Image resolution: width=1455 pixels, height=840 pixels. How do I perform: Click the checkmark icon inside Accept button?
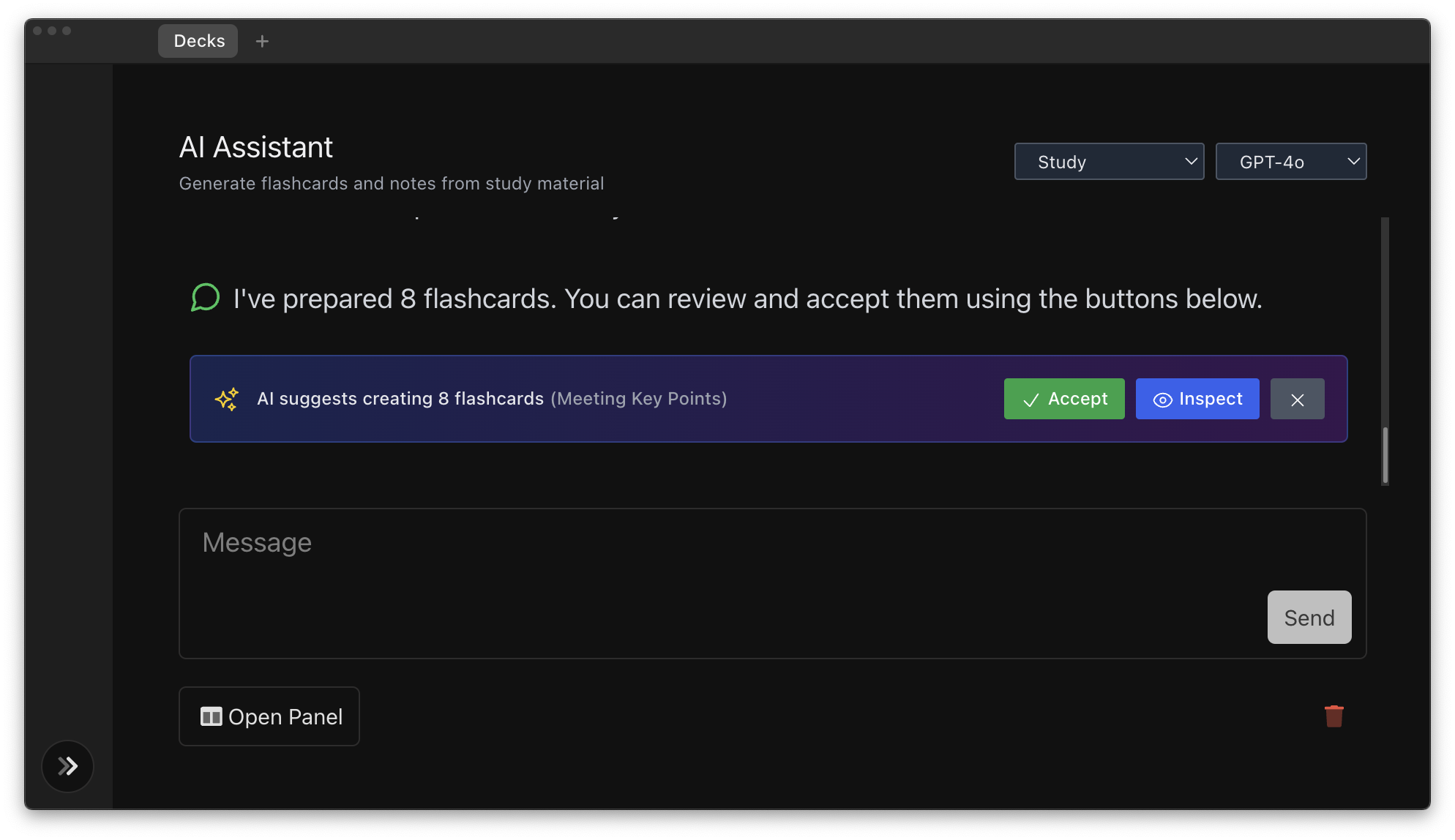coord(1031,400)
